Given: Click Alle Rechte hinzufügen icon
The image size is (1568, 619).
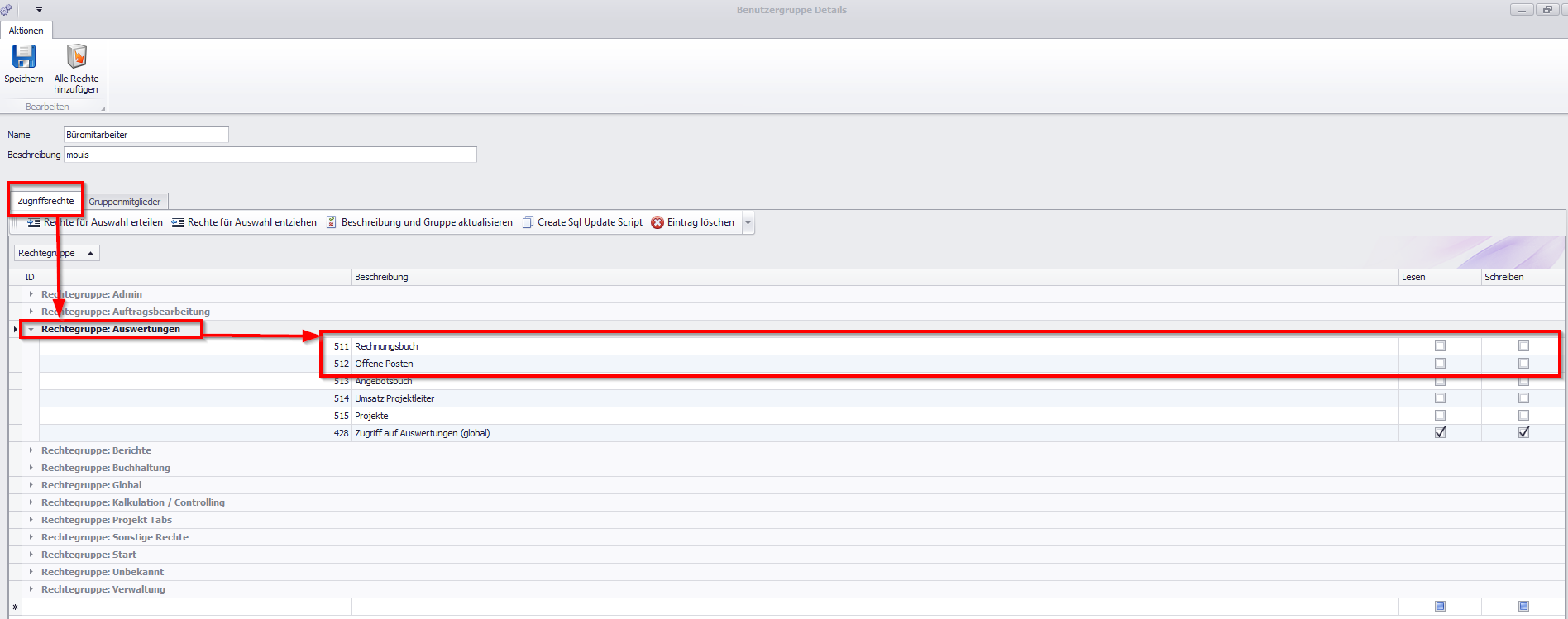Looking at the screenshot, I should [76, 56].
